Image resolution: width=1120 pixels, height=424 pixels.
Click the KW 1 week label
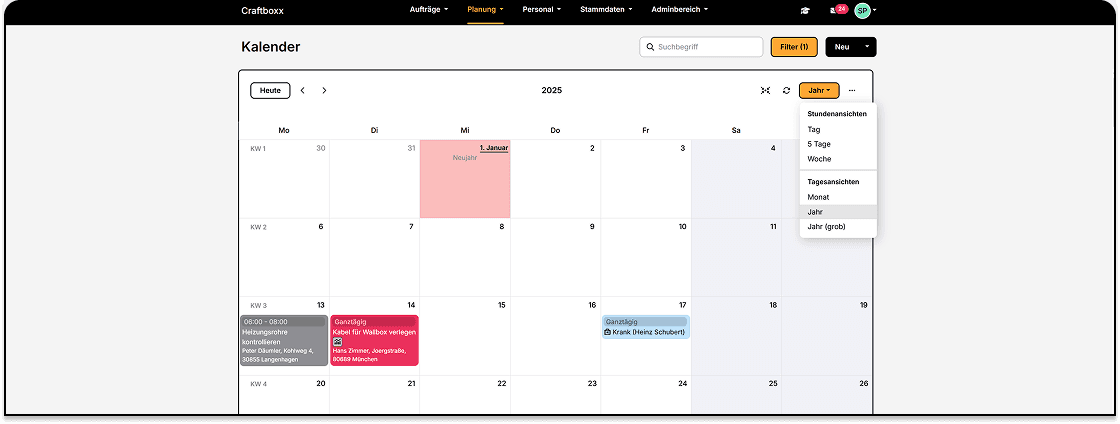tap(258, 148)
